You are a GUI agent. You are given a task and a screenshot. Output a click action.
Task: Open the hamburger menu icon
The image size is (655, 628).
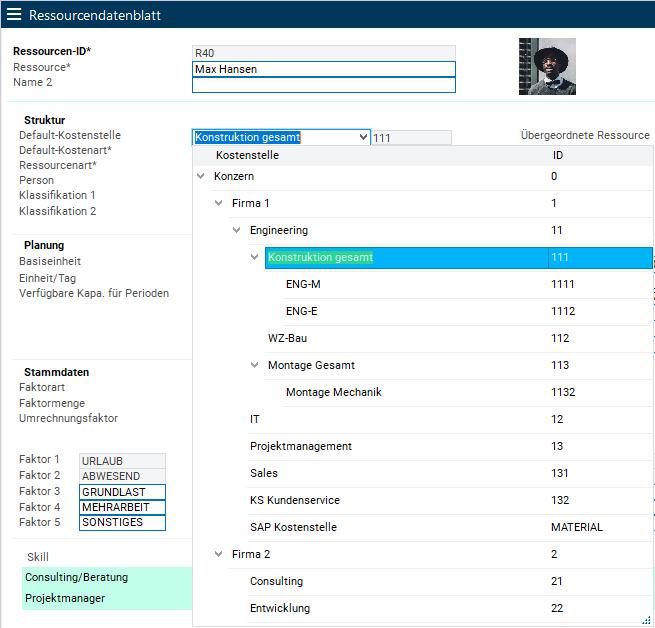(14, 15)
